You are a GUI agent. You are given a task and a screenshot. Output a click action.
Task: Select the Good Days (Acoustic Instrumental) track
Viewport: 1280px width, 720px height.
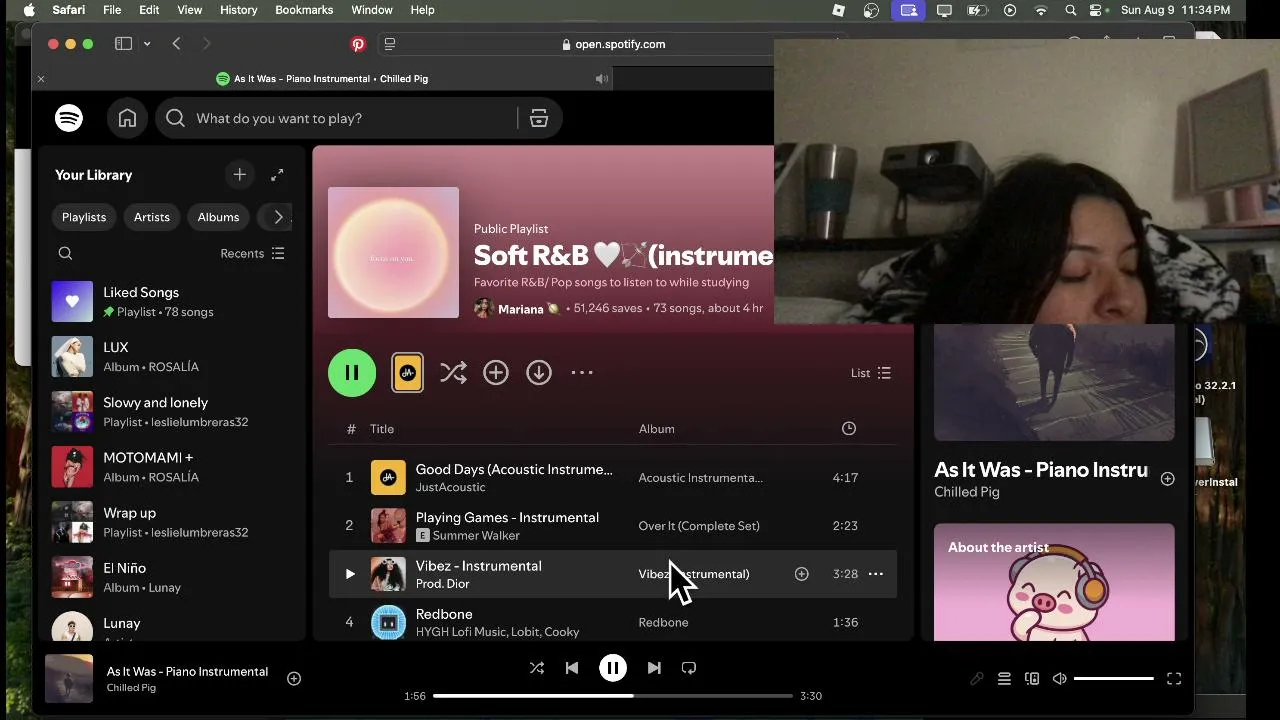613,478
